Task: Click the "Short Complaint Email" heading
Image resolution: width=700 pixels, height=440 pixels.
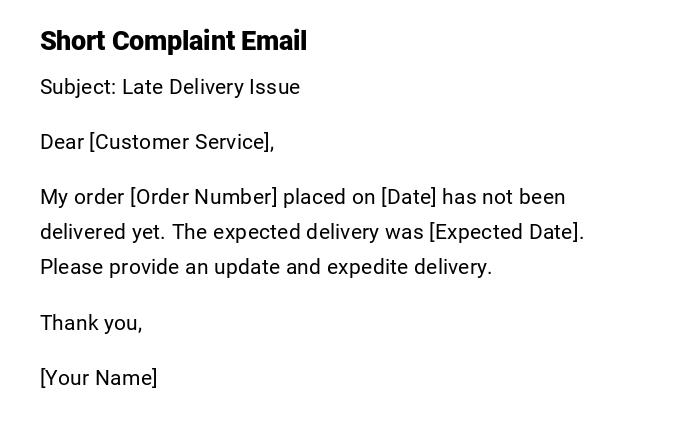Action: tap(173, 41)
